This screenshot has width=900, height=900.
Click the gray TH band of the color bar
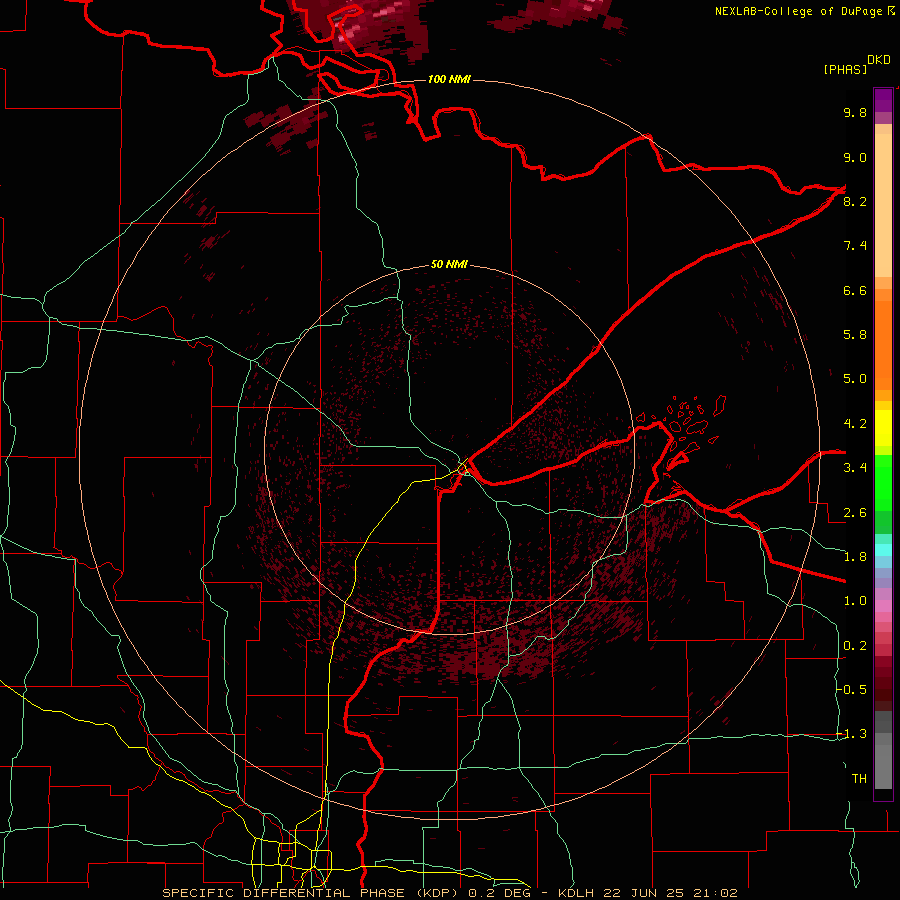point(883,767)
